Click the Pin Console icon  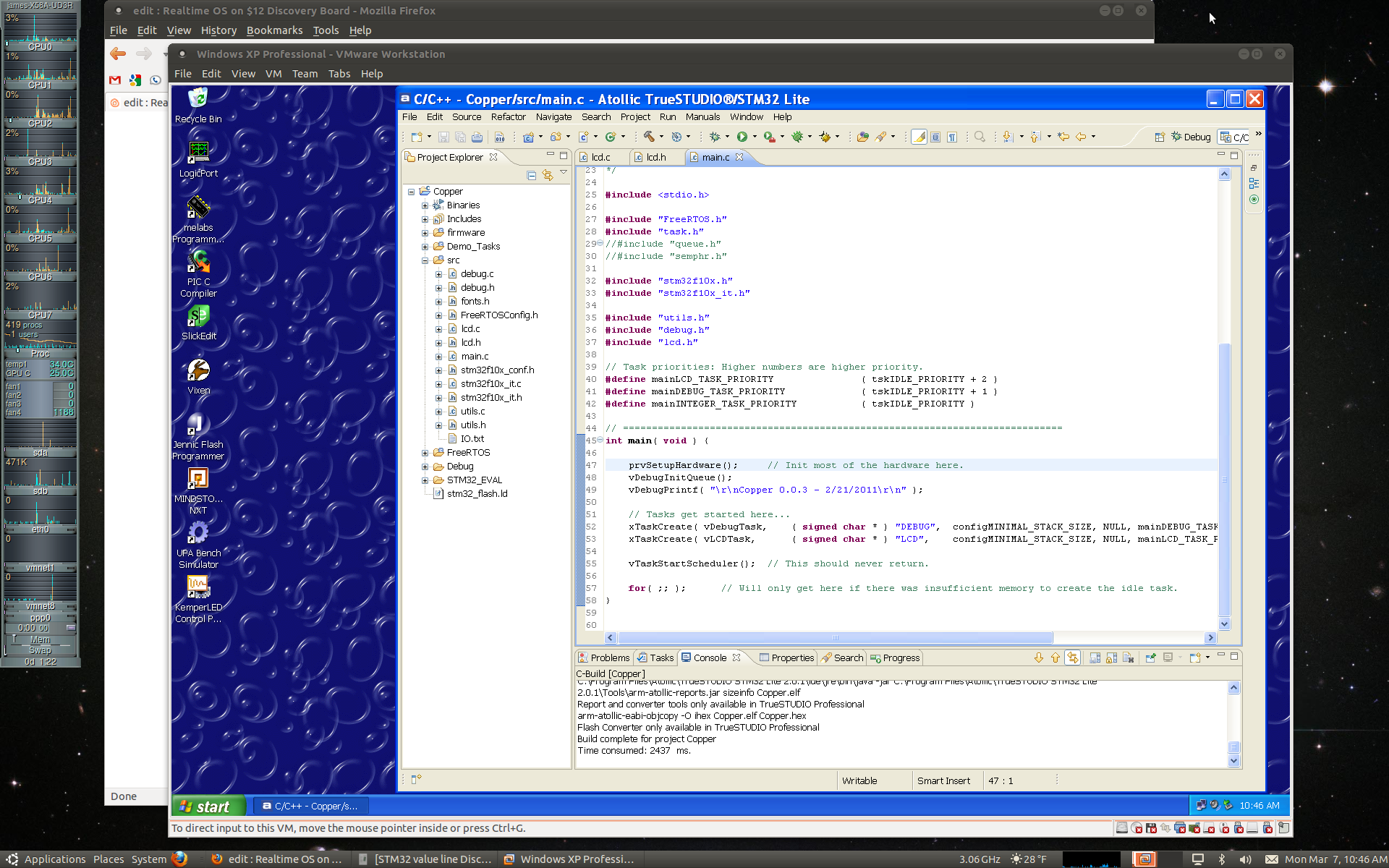[1150, 658]
